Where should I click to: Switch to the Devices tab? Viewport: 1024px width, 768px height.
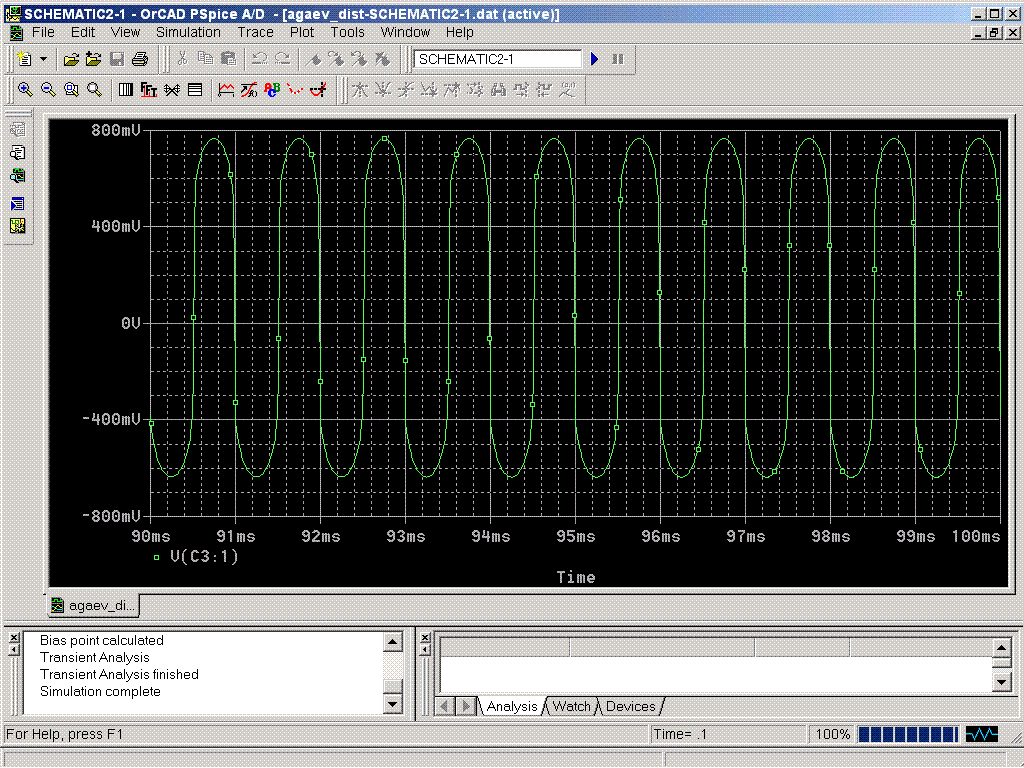(x=631, y=706)
